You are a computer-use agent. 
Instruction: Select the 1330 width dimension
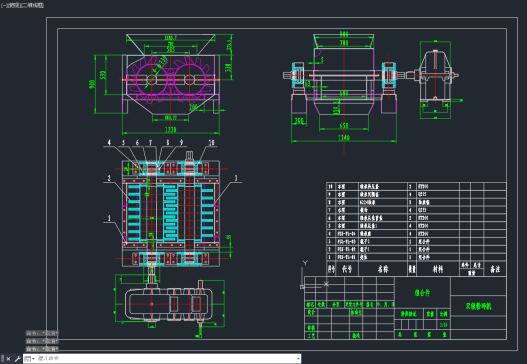170,129
